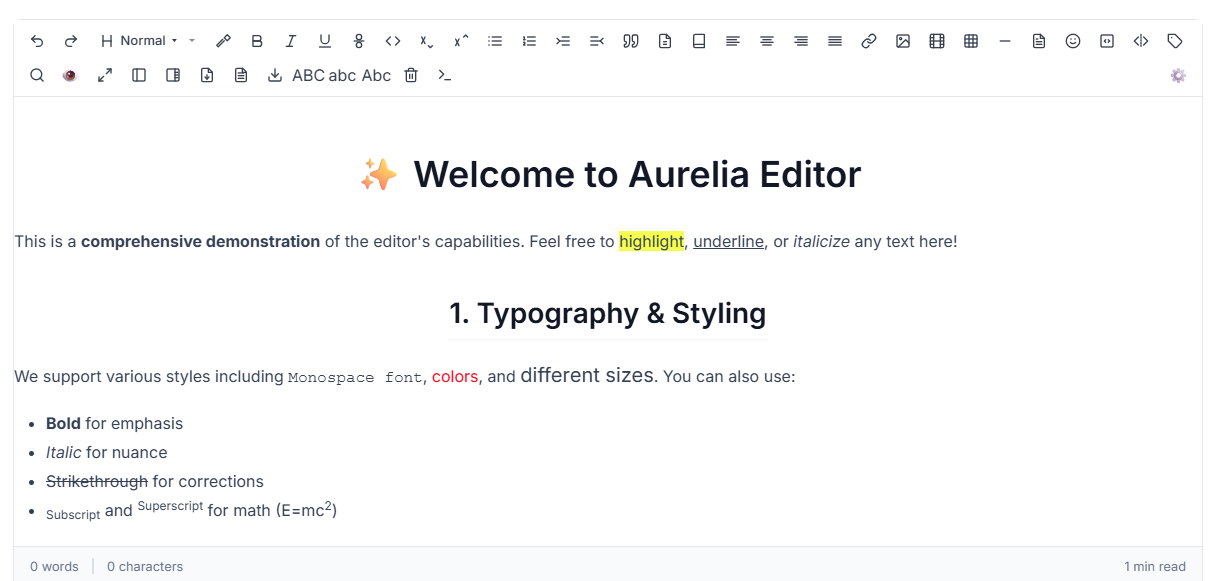Click the file with down-arrow icon
This screenshot has width=1212, height=581.
207,75
